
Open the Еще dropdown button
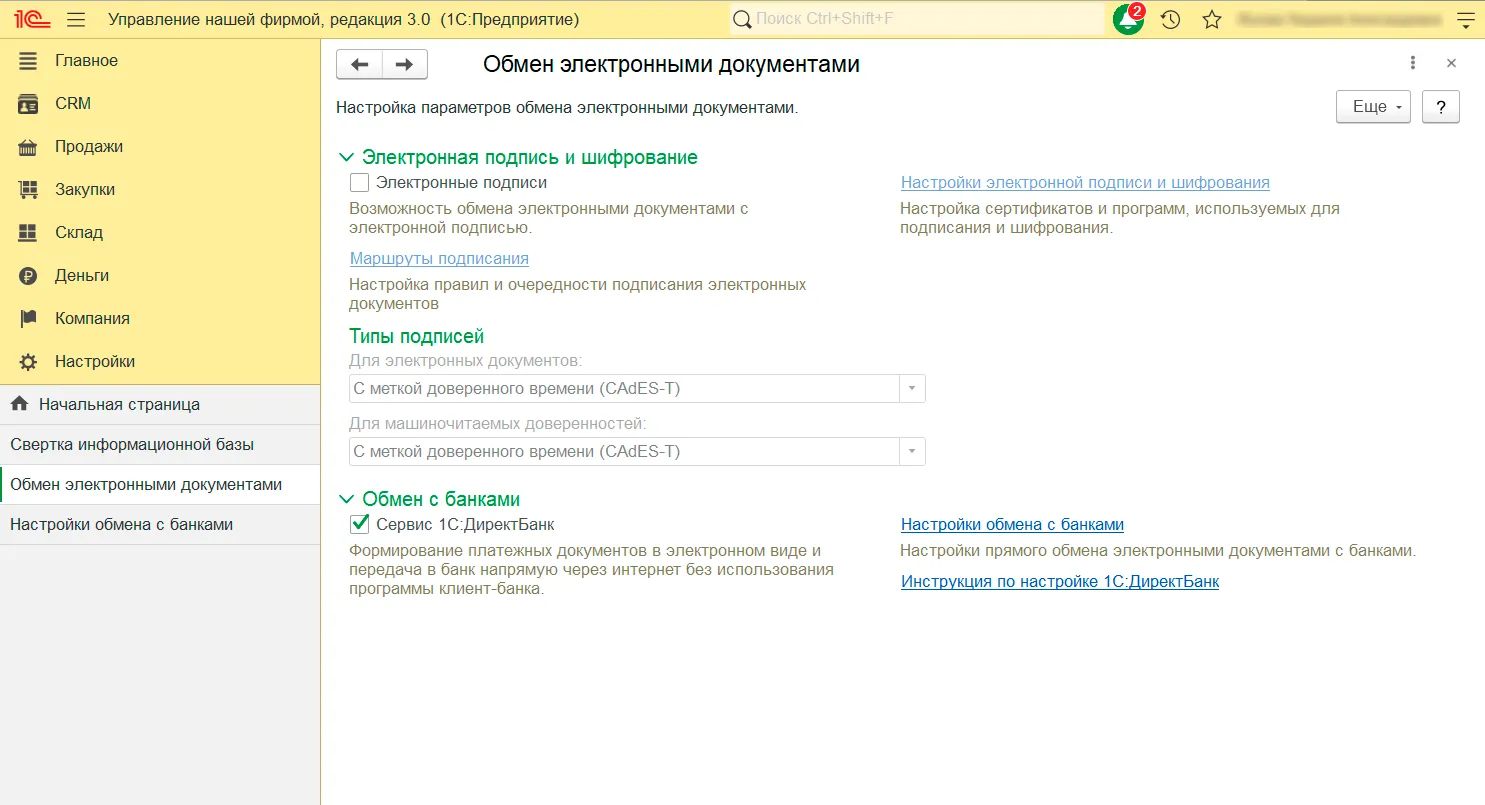click(x=1372, y=107)
